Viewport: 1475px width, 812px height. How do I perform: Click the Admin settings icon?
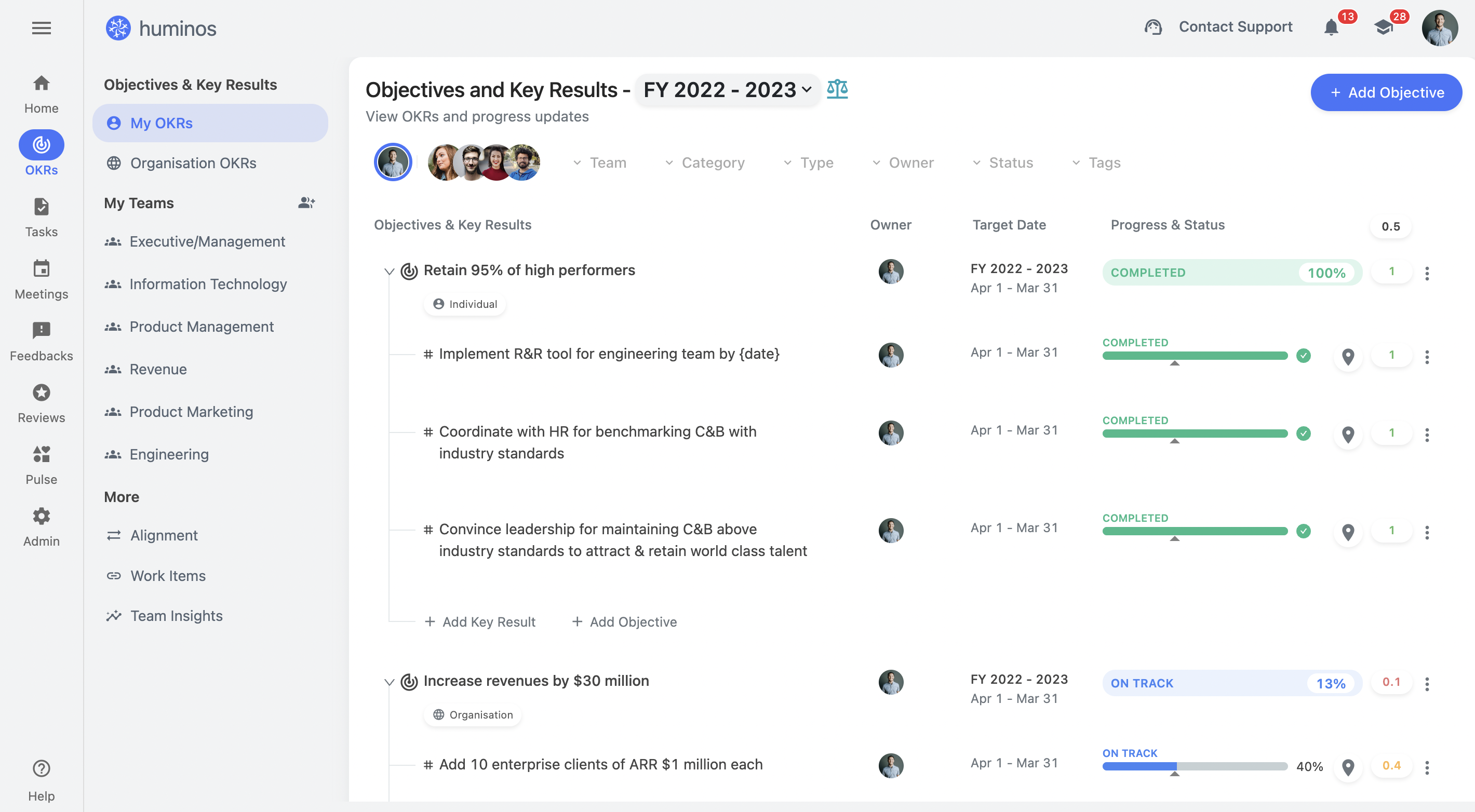point(41,516)
